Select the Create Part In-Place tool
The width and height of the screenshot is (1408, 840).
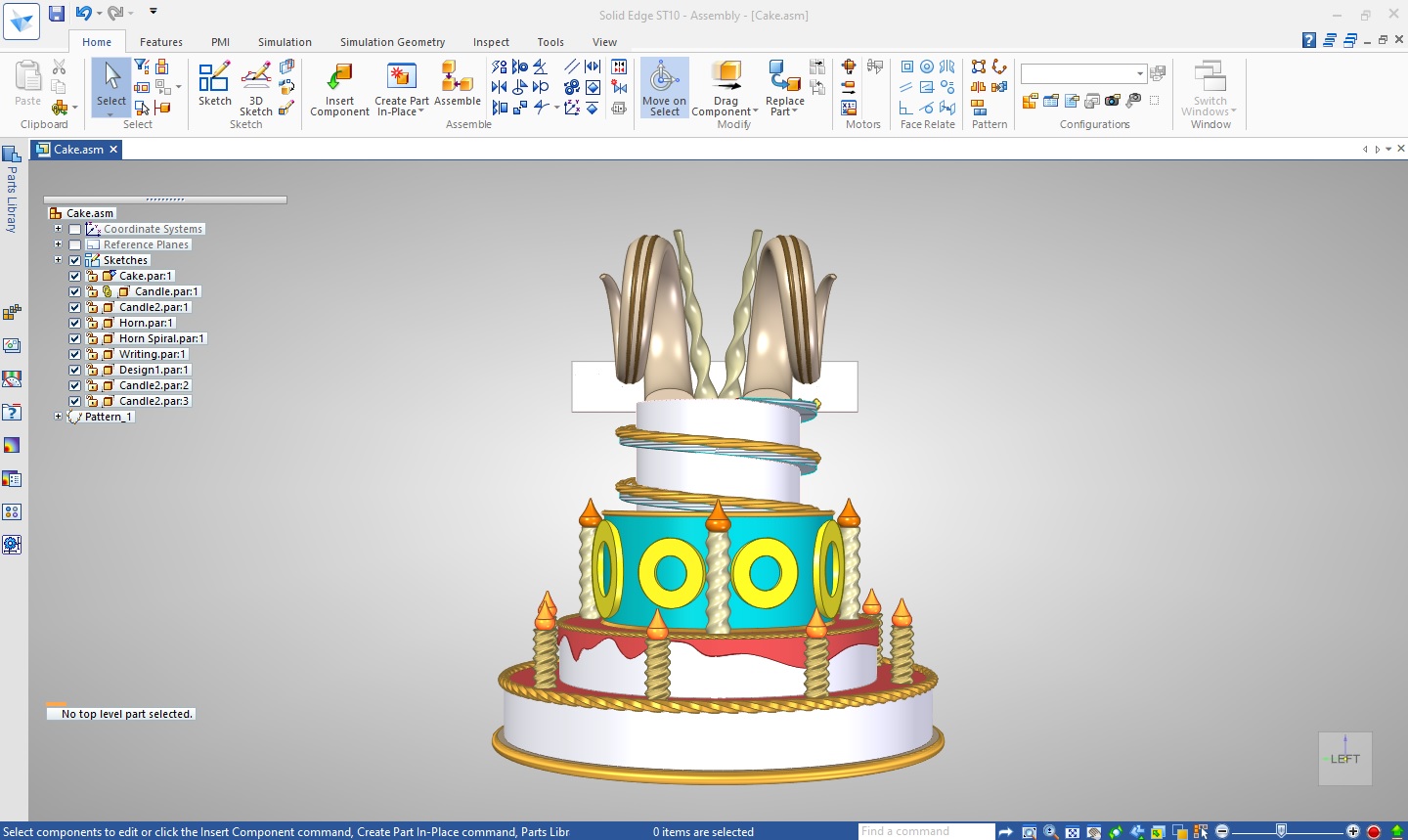tap(401, 78)
